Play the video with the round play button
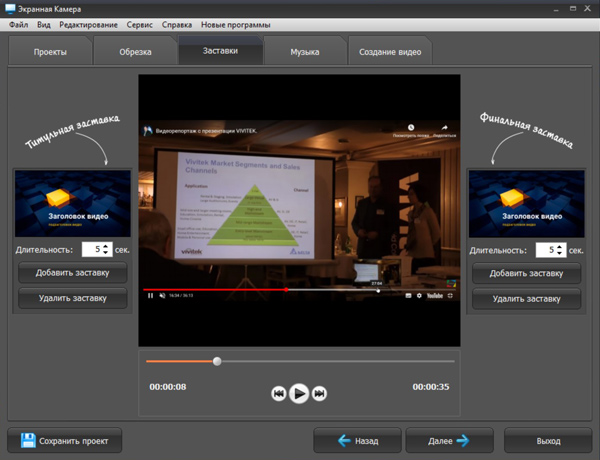Screen dimensions: 600x460 [x=299, y=393]
